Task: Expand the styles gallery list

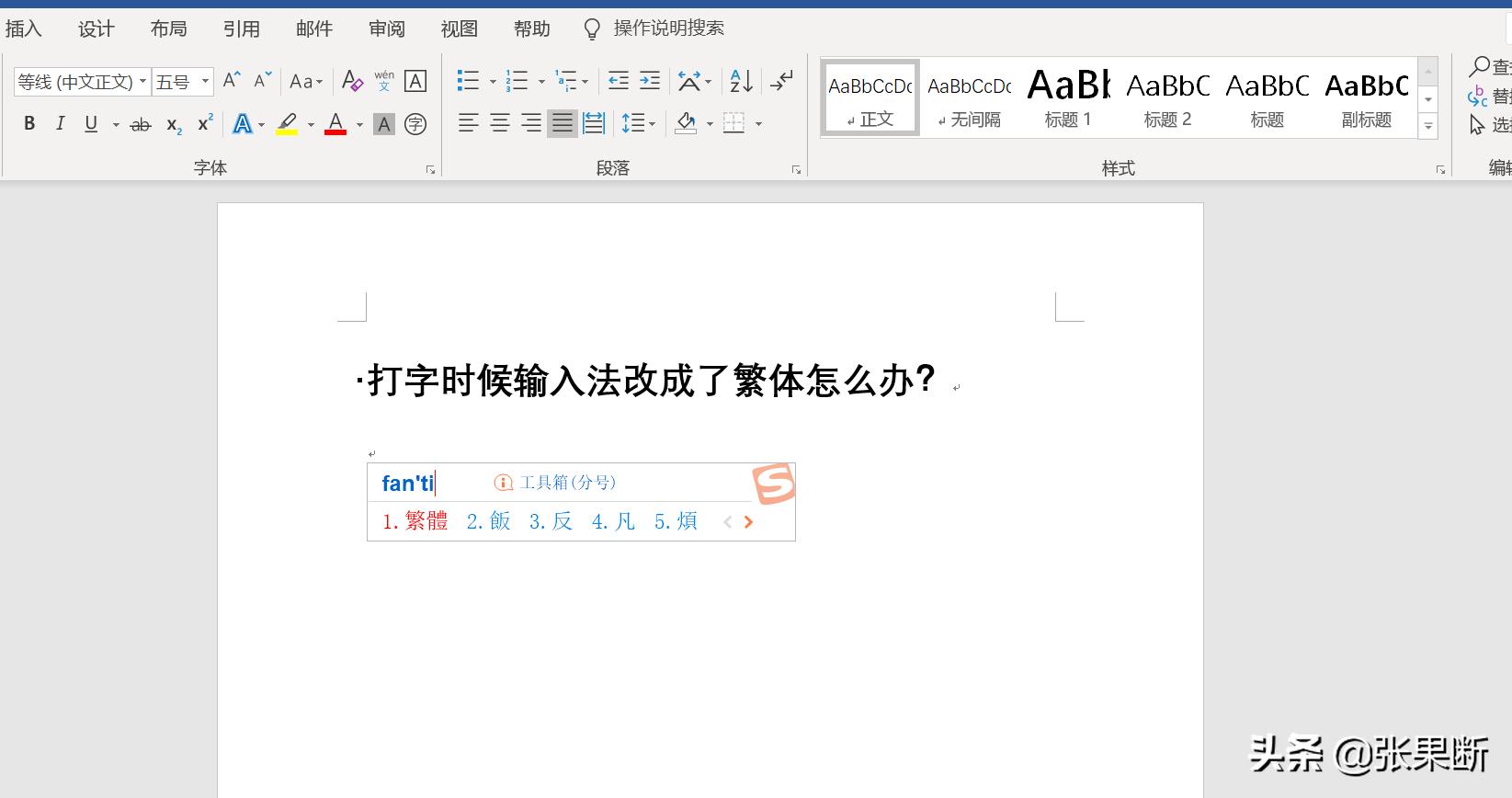Action: point(1427,127)
